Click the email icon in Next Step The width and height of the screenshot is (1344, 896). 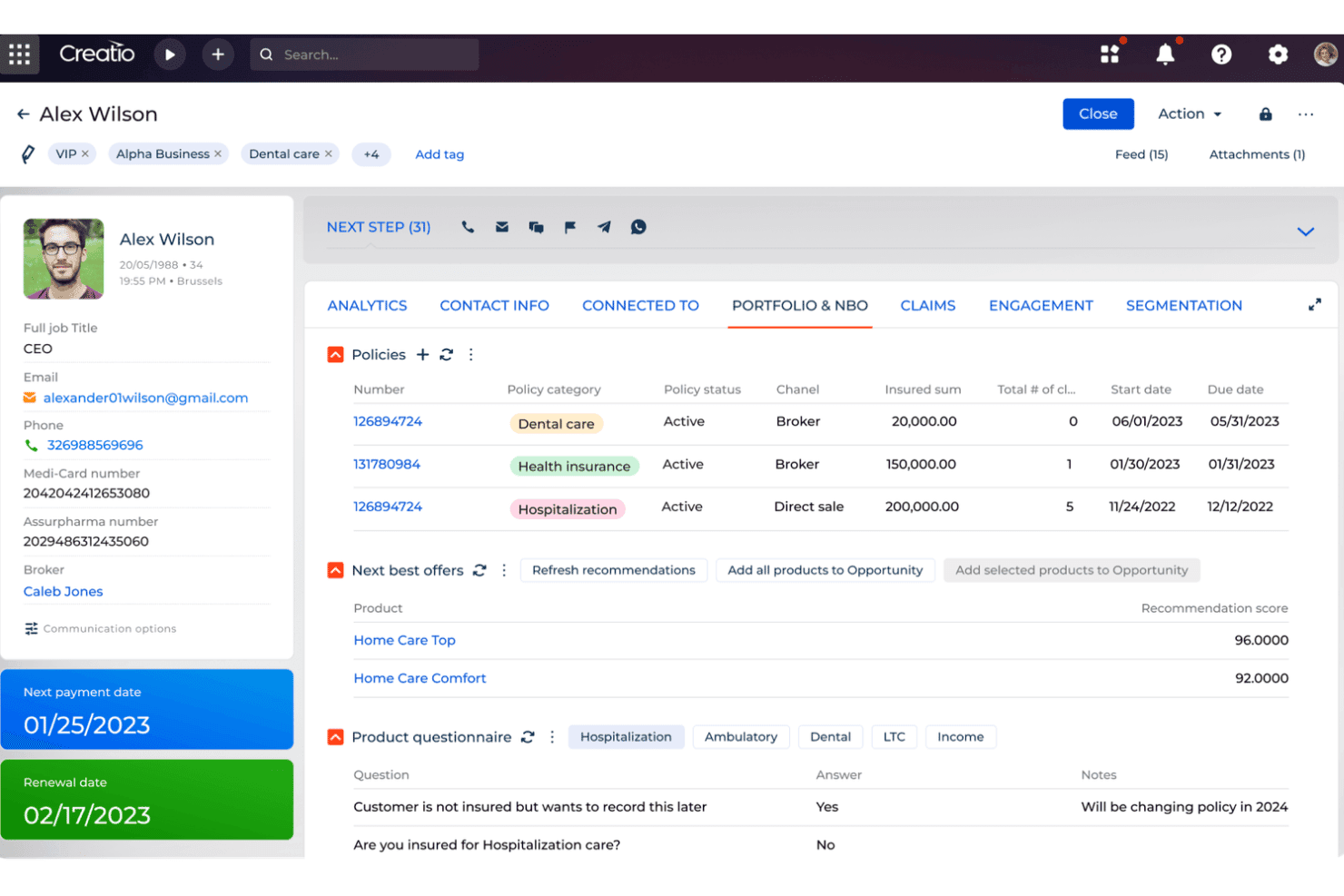[x=502, y=227]
